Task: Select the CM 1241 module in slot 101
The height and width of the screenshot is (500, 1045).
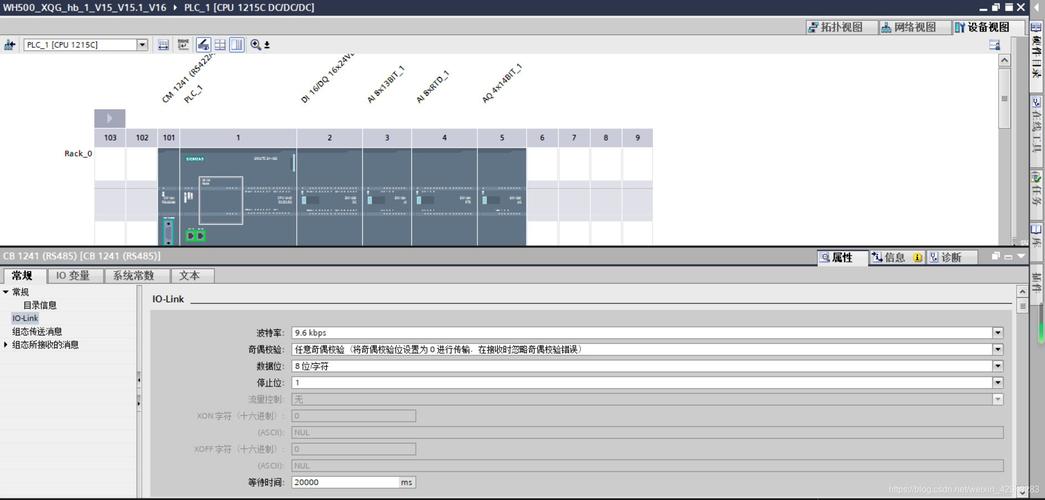Action: tap(169, 197)
